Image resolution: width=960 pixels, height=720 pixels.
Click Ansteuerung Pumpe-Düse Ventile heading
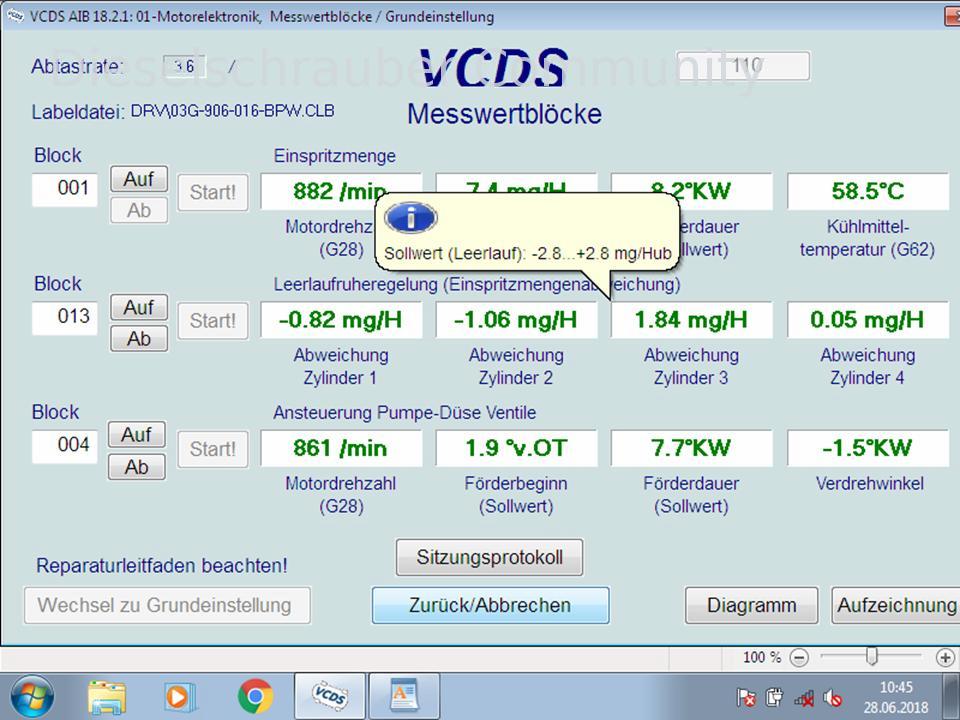tap(405, 413)
